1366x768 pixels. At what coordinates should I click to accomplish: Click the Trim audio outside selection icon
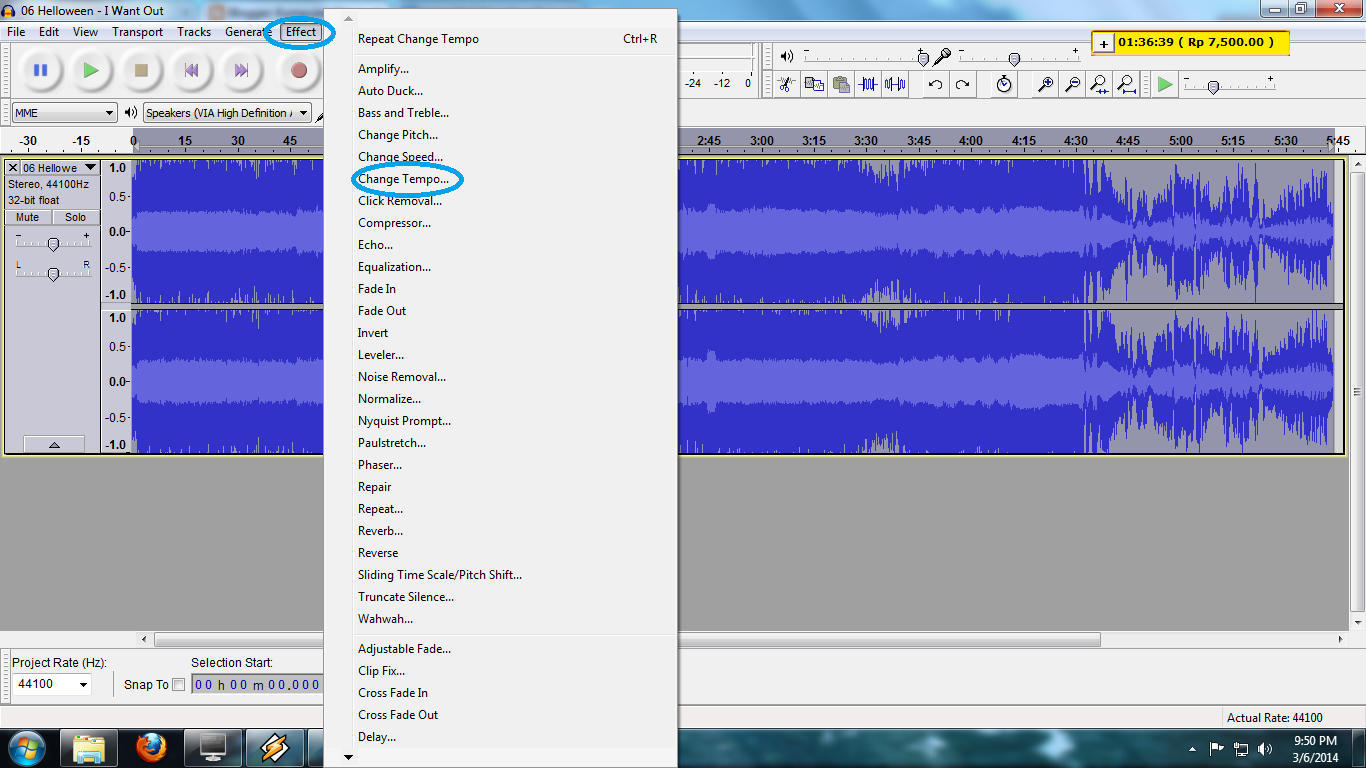point(868,84)
